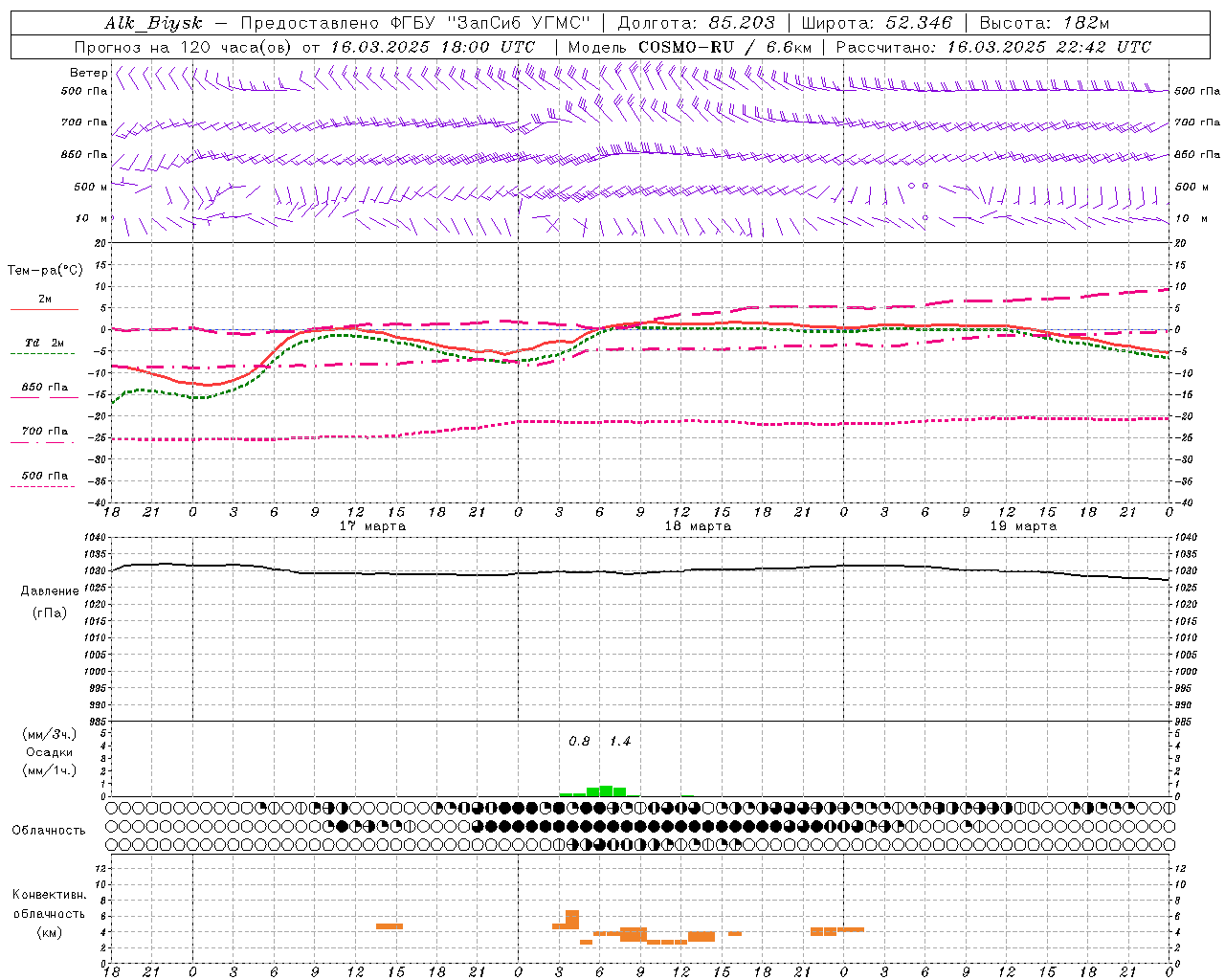Click the black sea-level pressure curve
This screenshot has height=980, width=1225.
point(640,572)
